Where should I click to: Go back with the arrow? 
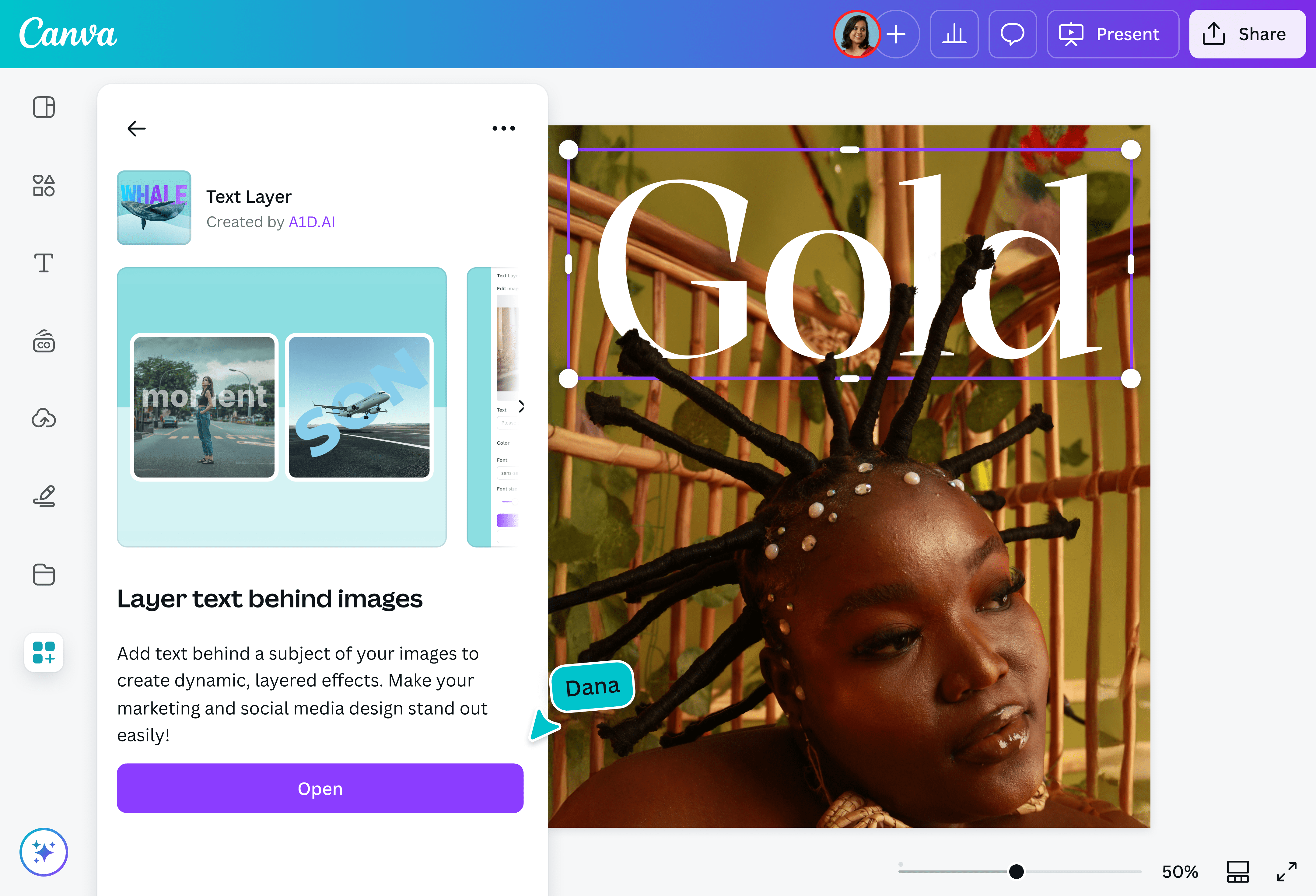tap(136, 128)
